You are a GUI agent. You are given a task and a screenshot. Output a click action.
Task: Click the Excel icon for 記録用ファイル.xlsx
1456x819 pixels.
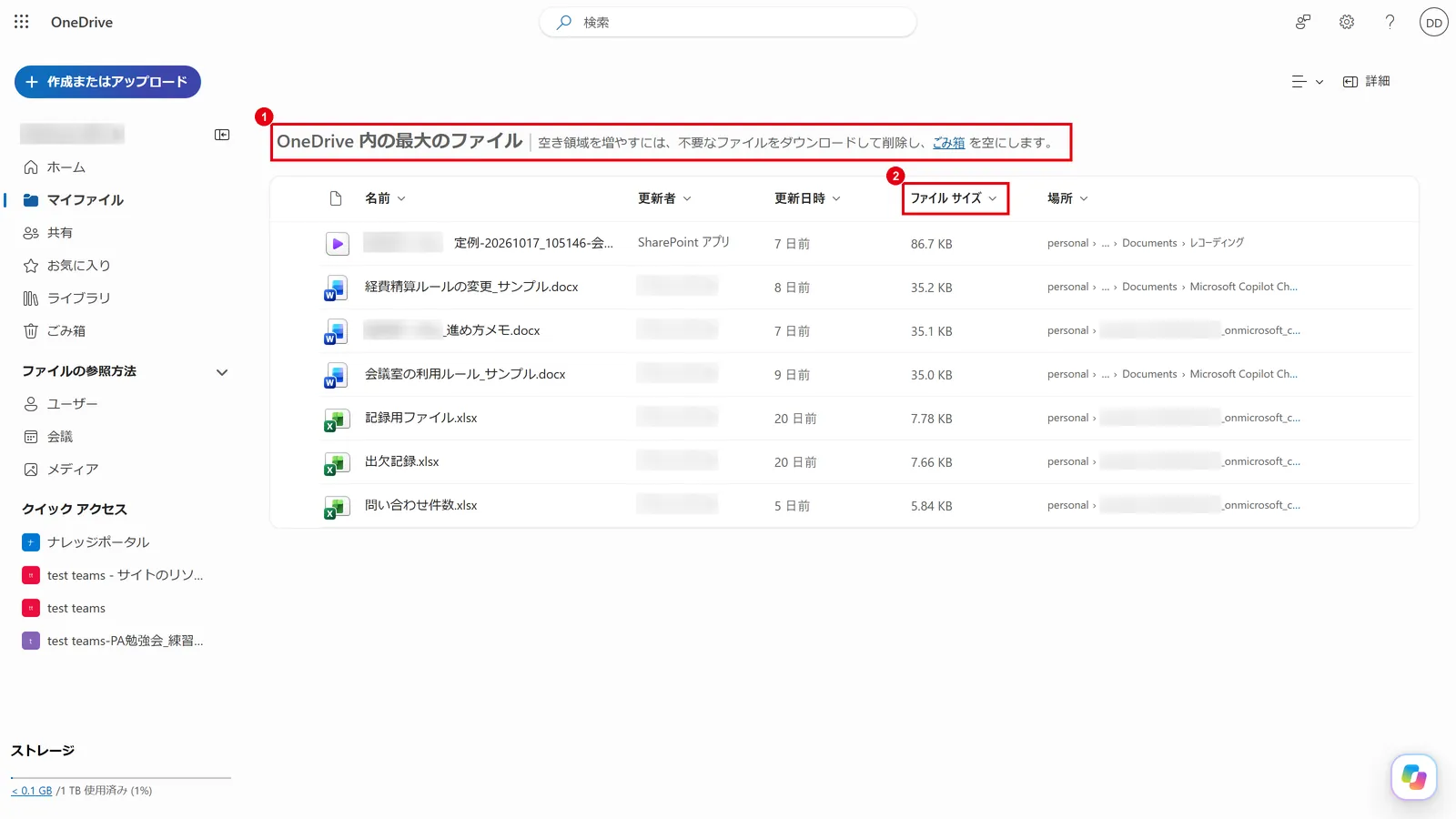click(335, 419)
